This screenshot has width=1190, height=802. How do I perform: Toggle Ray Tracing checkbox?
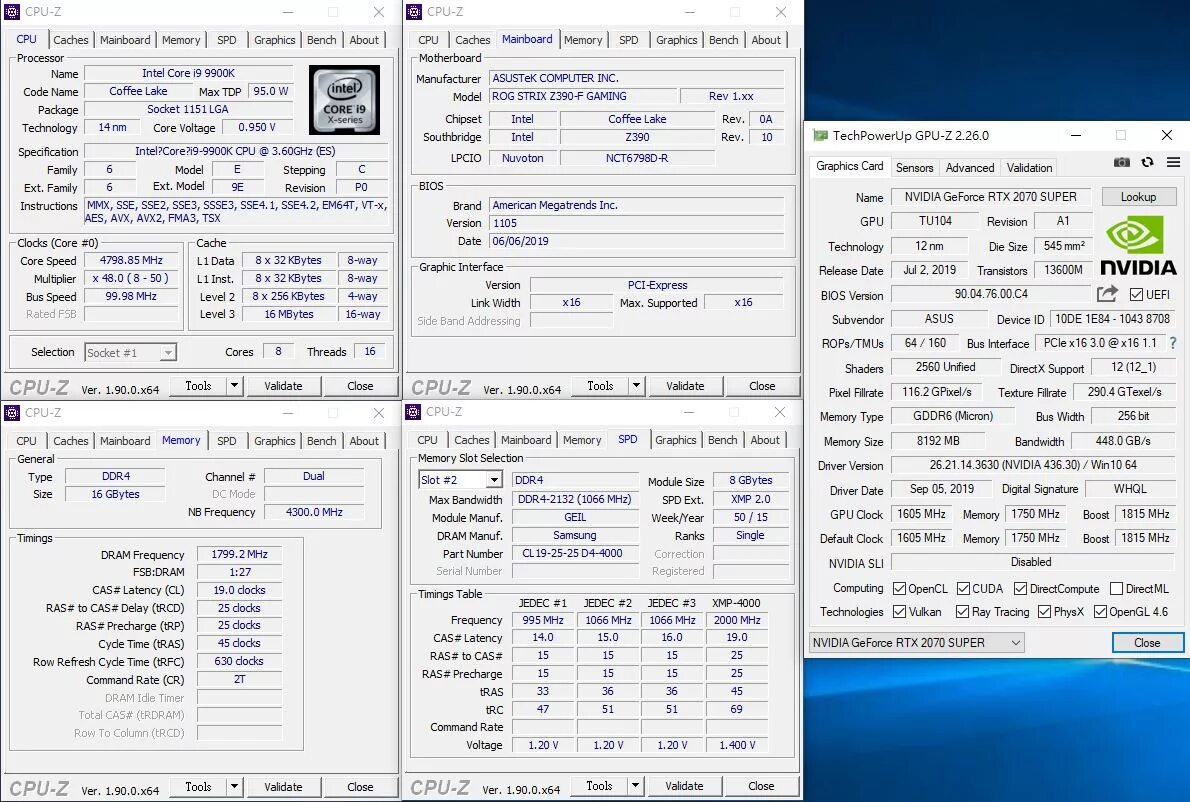point(962,612)
